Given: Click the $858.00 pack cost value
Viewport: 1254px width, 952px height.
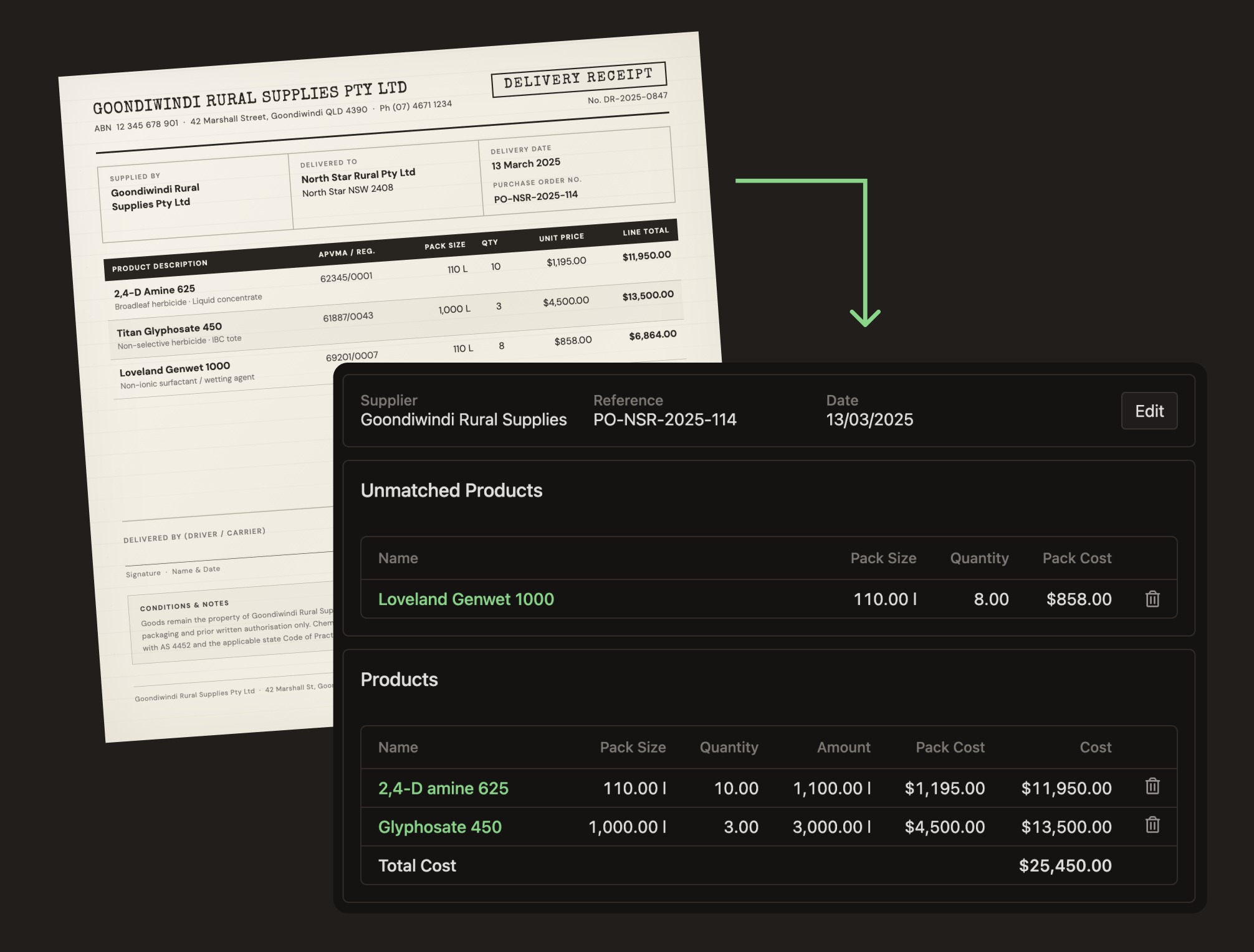Looking at the screenshot, I should point(1079,599).
